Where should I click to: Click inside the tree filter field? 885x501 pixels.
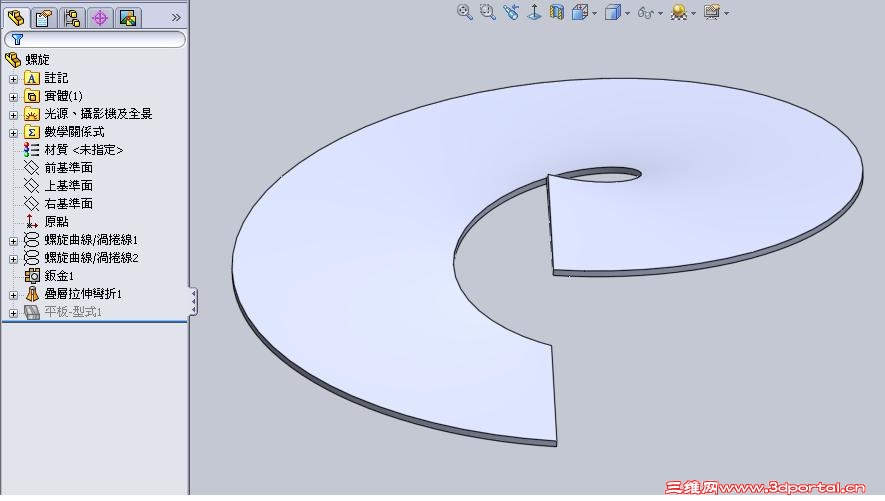(x=95, y=39)
